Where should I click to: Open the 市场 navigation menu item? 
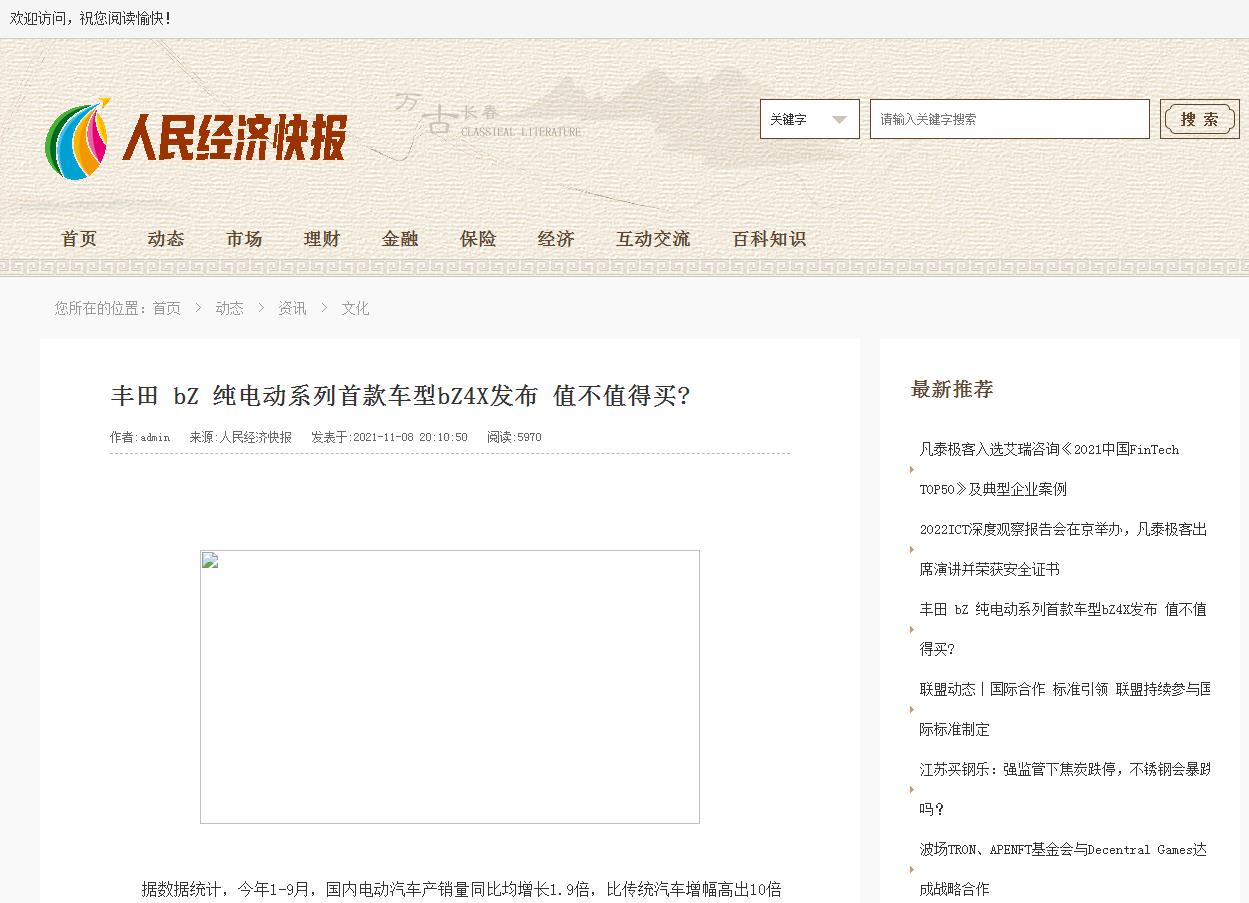point(244,239)
